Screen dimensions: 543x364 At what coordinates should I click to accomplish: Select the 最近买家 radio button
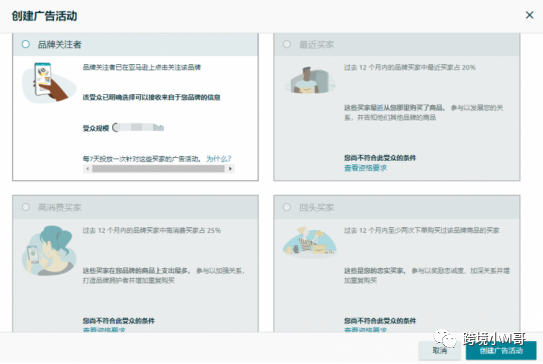click(x=287, y=44)
